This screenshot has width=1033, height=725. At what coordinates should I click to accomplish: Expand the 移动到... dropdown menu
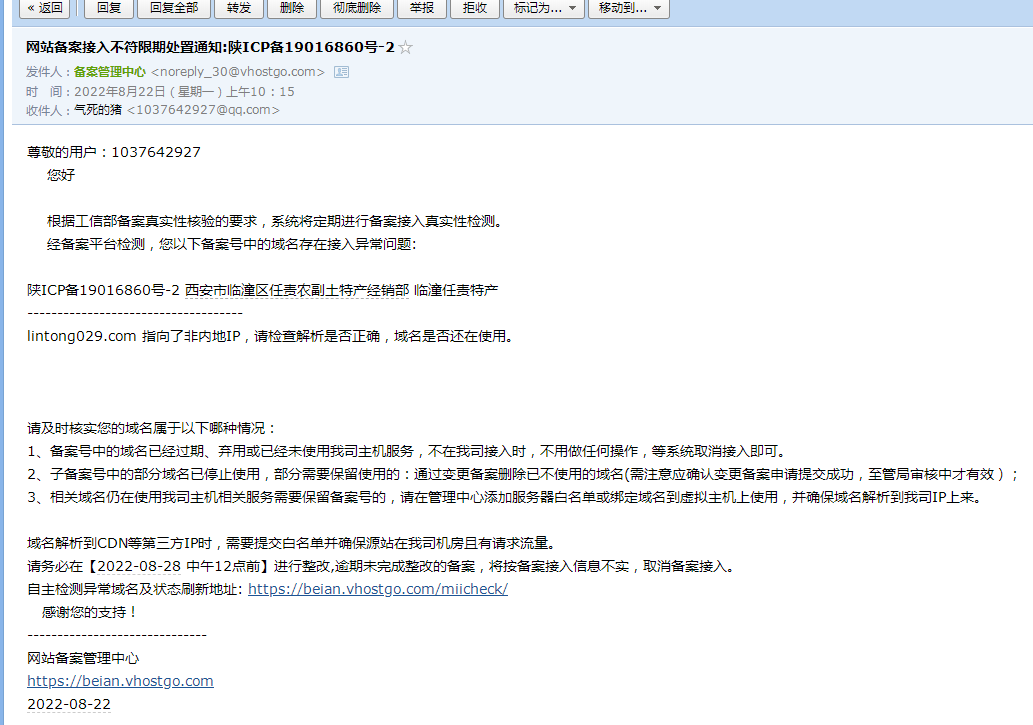(x=629, y=8)
